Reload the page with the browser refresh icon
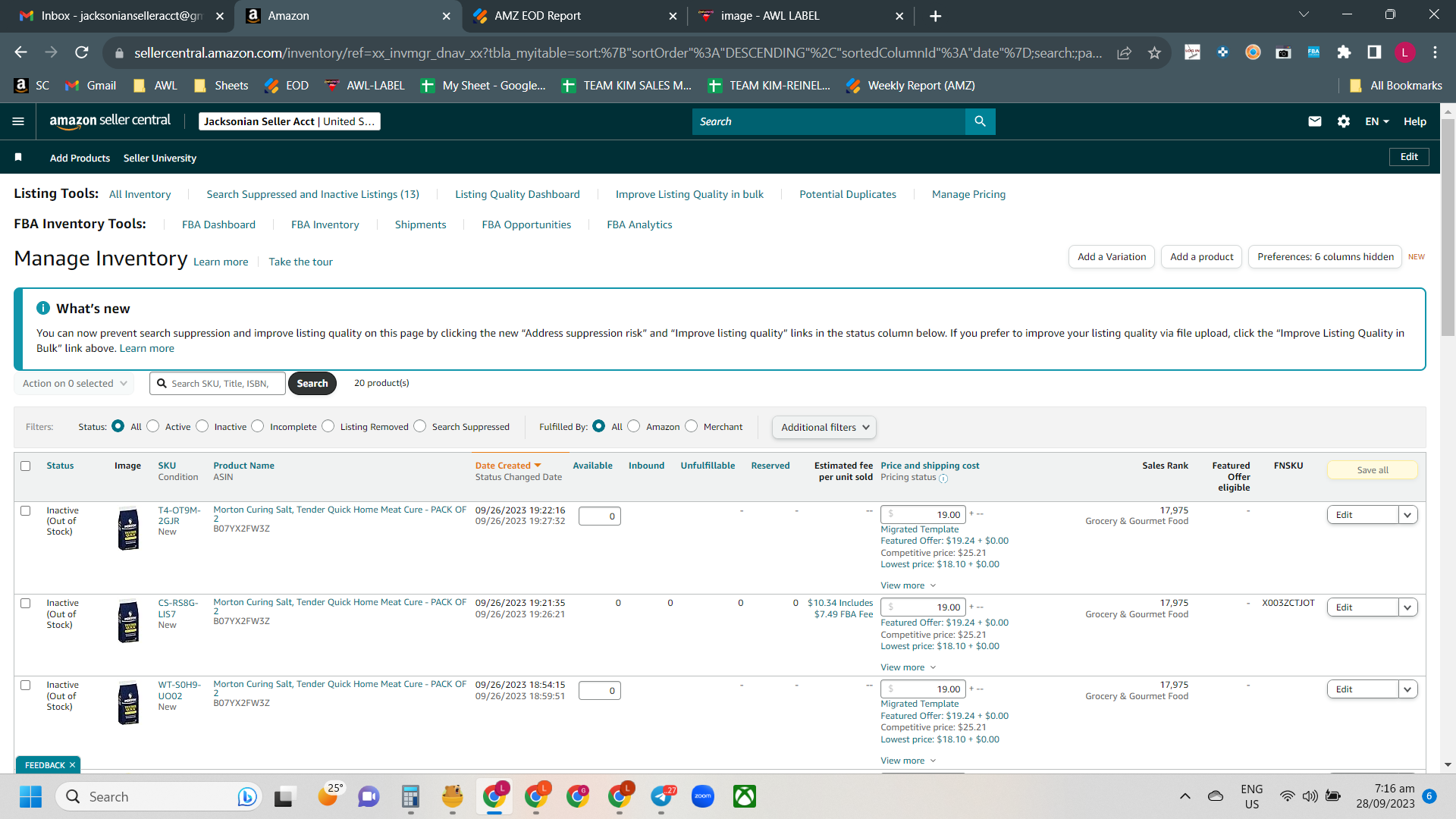 (x=82, y=52)
